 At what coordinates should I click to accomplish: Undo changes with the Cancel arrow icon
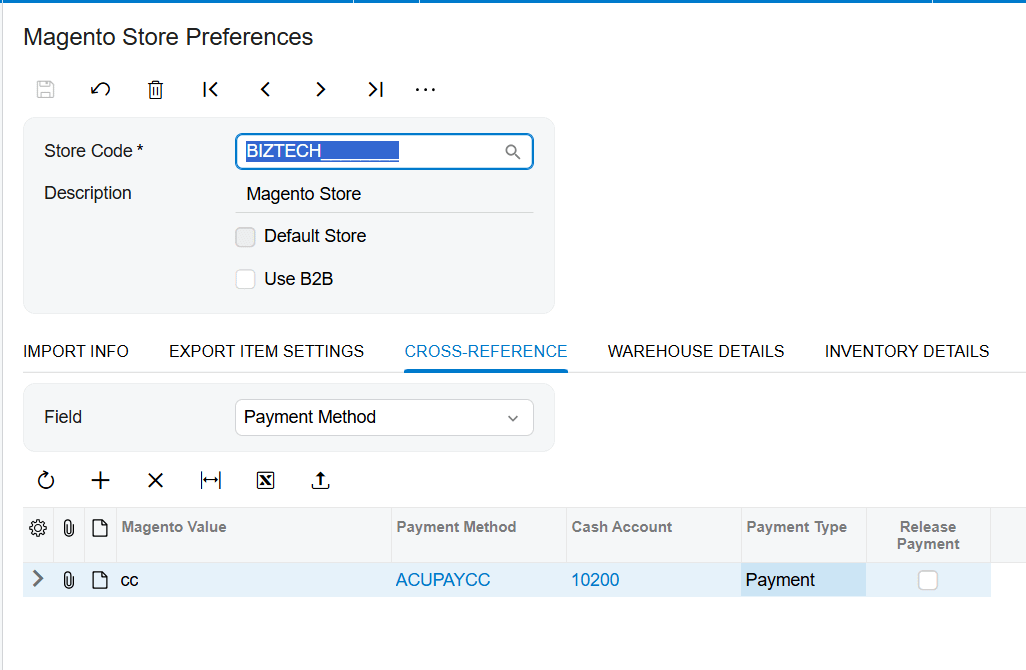pyautogui.click(x=100, y=89)
